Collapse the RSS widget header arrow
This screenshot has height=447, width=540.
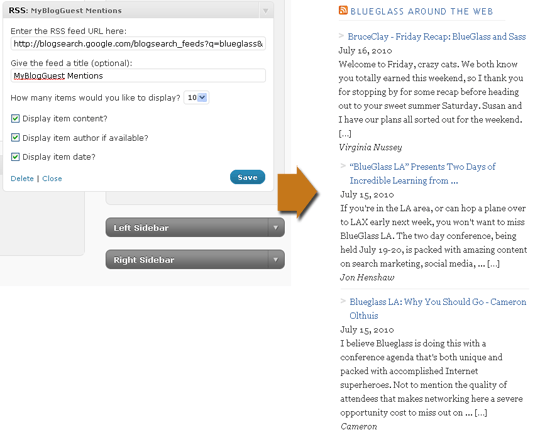(x=266, y=11)
